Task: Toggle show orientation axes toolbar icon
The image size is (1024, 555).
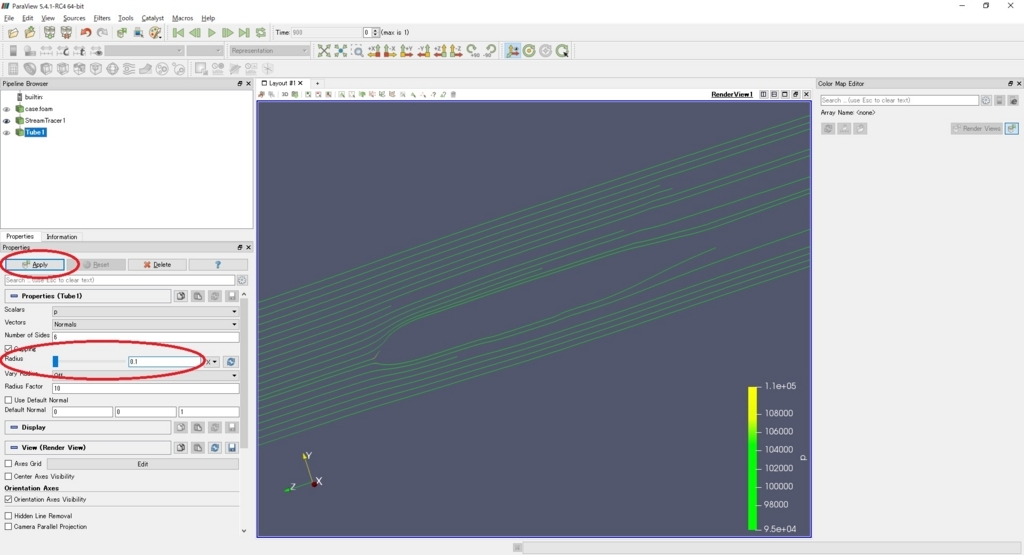Action: tap(513, 51)
